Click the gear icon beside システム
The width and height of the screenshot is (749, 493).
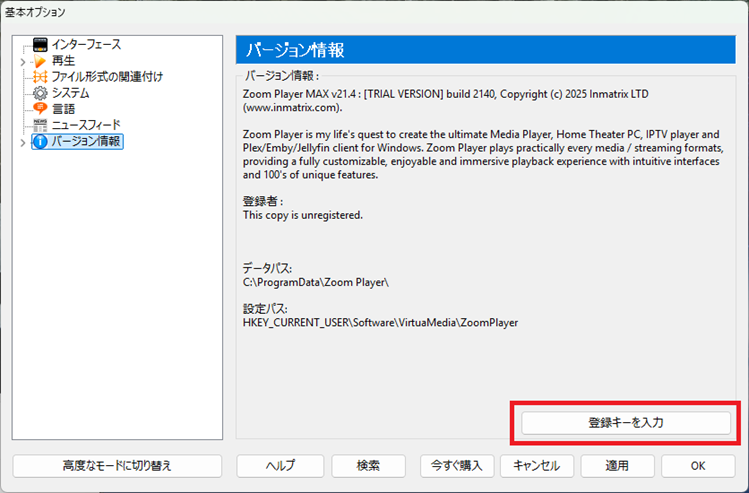40,93
